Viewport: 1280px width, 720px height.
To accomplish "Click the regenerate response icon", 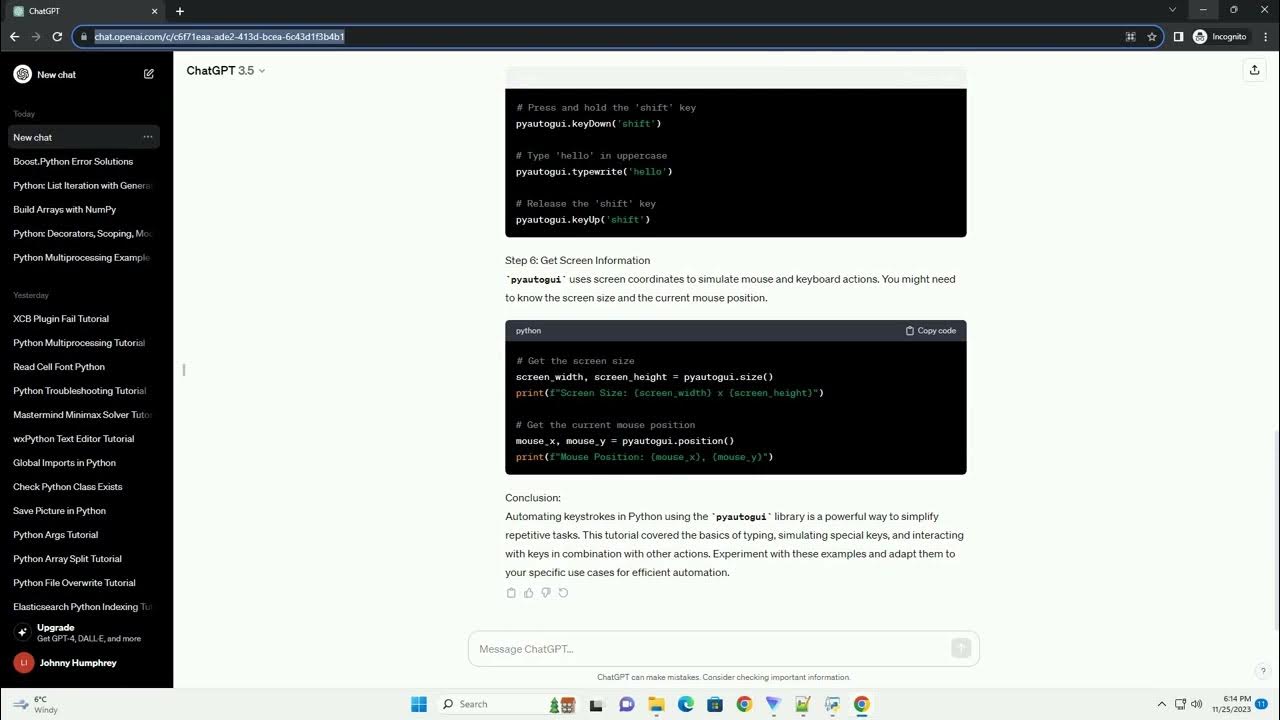I will pos(563,593).
